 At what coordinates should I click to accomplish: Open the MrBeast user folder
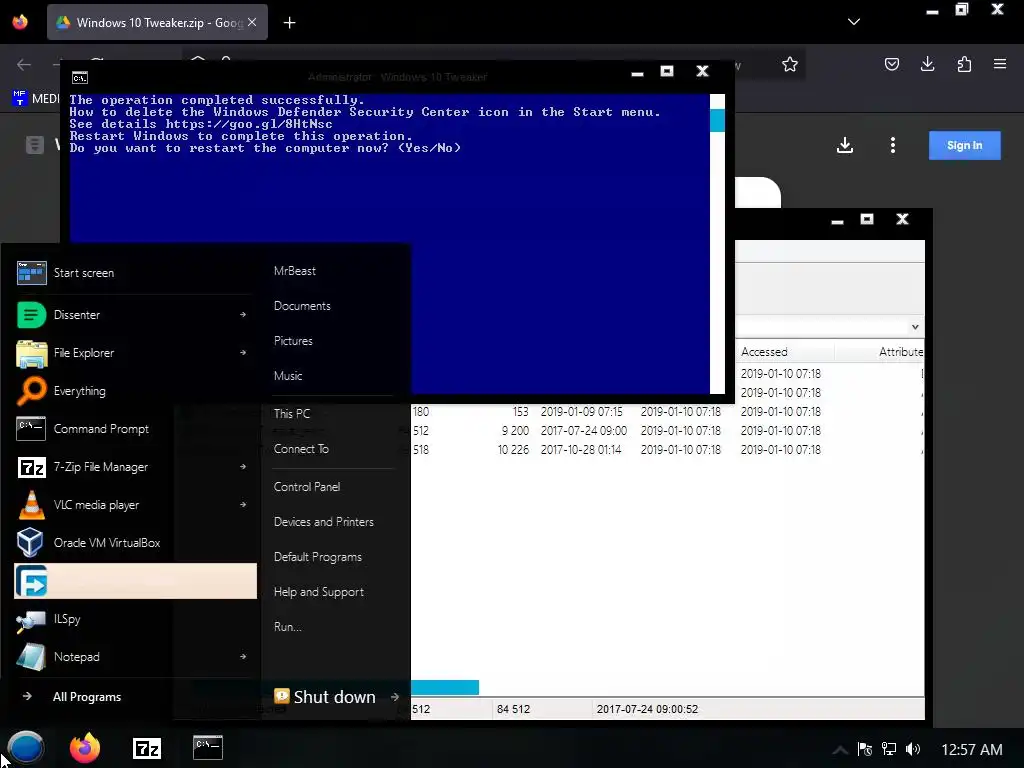[x=295, y=271]
